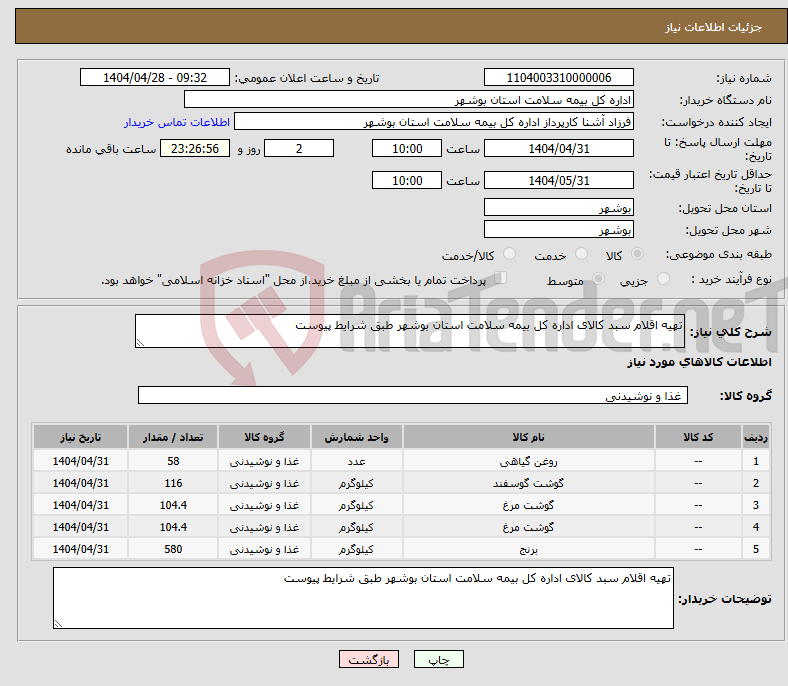Image resolution: width=788 pixels, height=686 pixels.
Task: Click the گروه کالا field غذا و نوشیدنی
Action: tap(413, 395)
